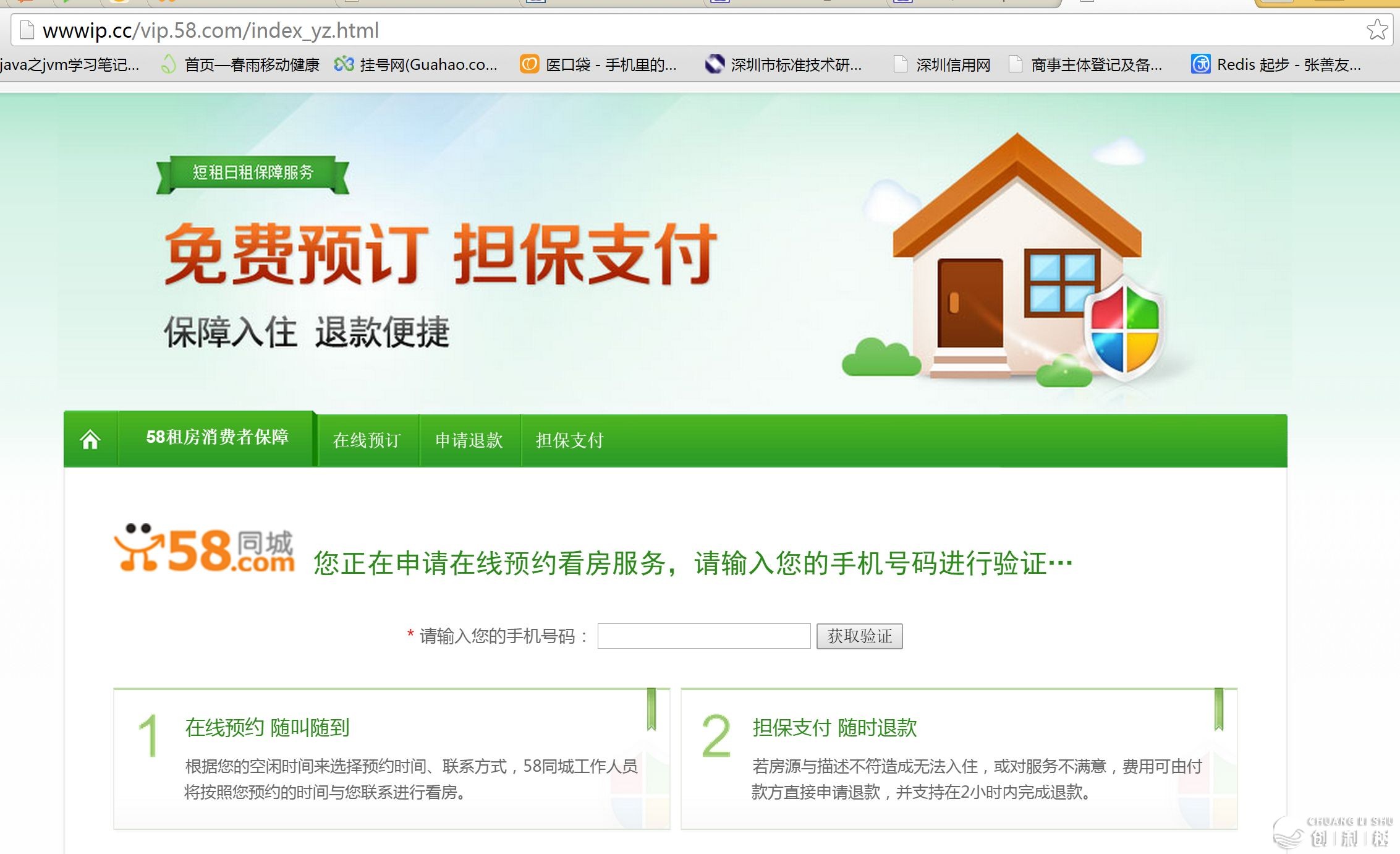Open the 担保支付 navigation tab
The height and width of the screenshot is (854, 1400).
point(570,440)
